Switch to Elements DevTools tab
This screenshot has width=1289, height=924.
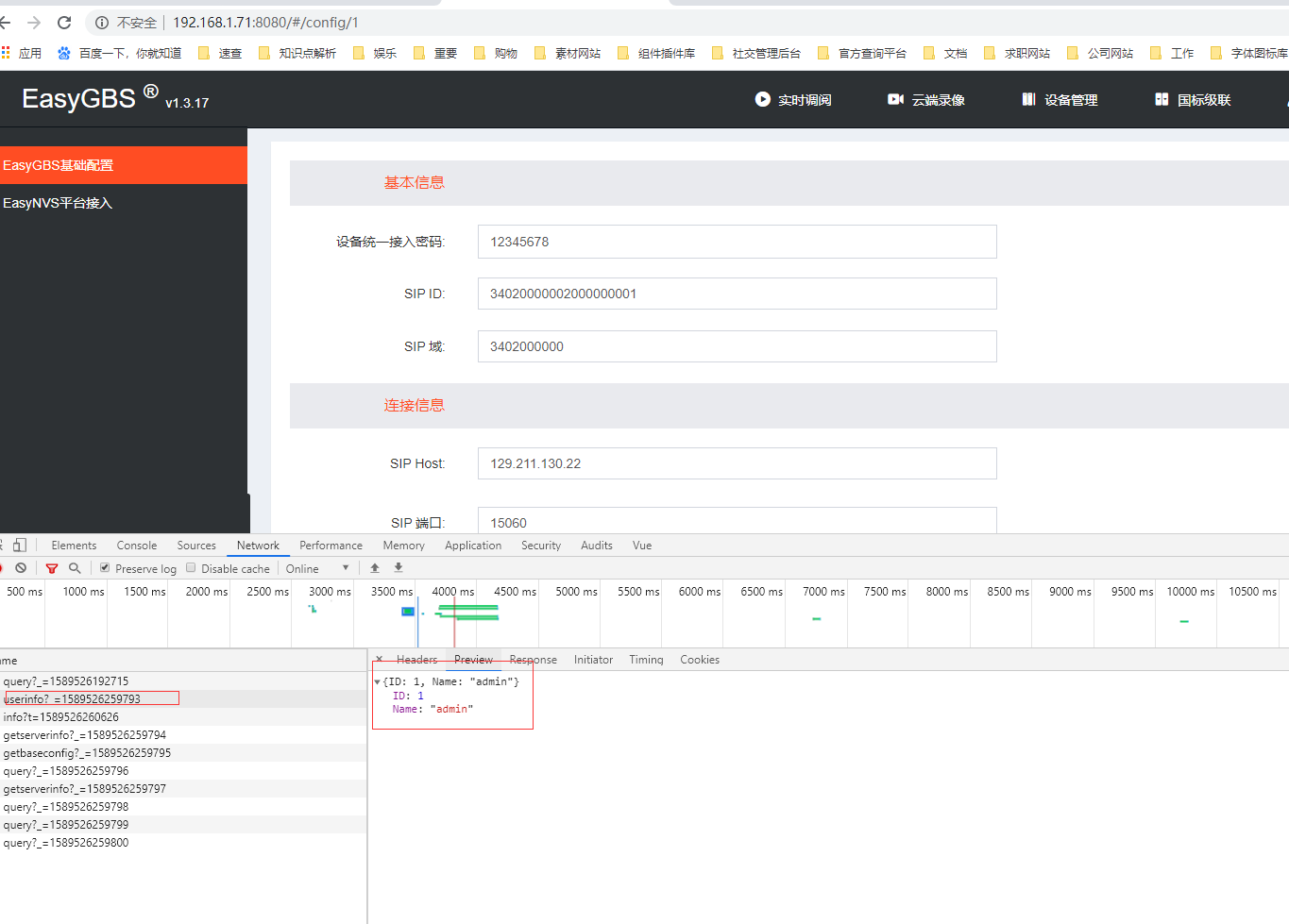74,546
